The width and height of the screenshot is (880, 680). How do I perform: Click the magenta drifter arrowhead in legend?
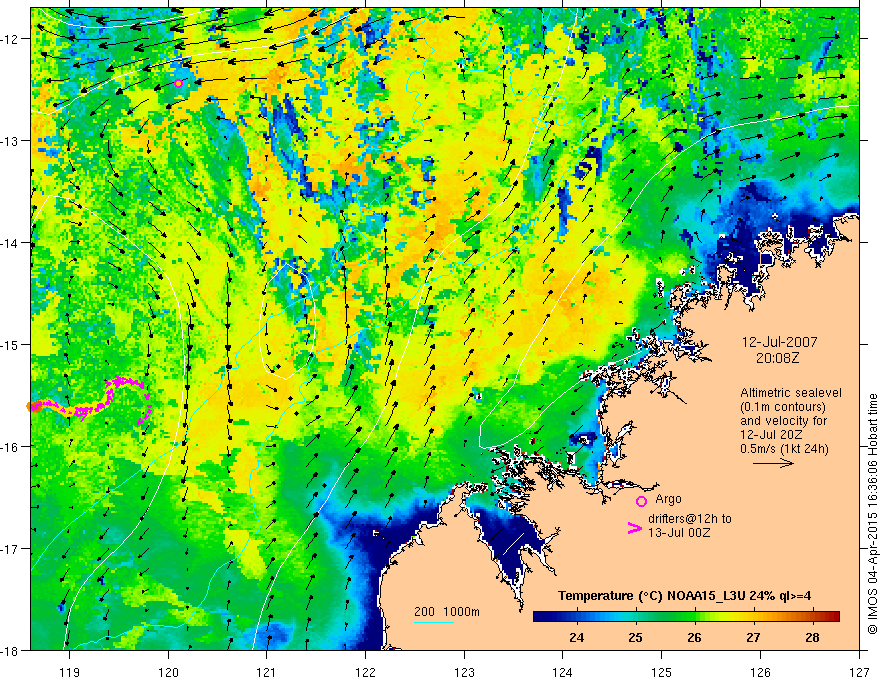[x=635, y=528]
